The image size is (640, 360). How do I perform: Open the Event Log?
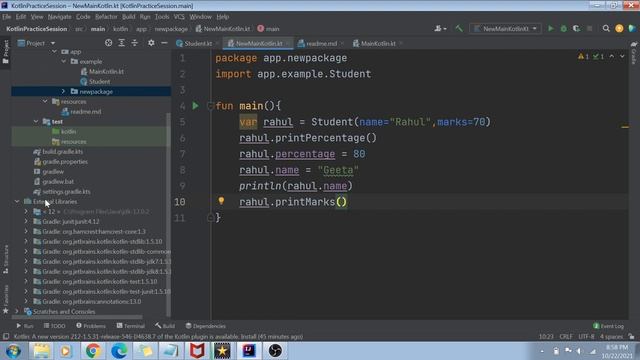point(608,326)
